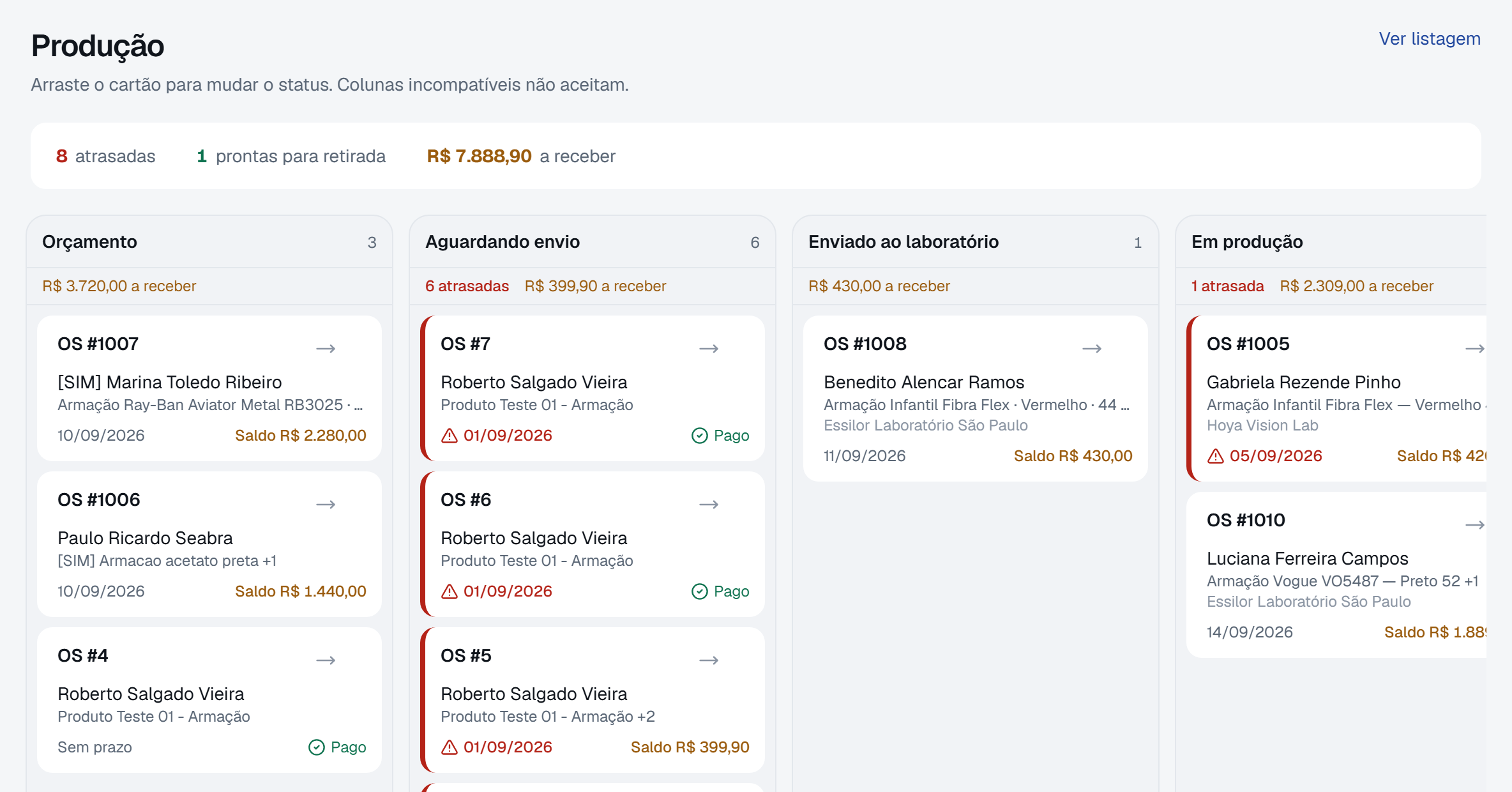Viewport: 1512px width, 792px height.
Task: Open the Ver listagem link
Action: [x=1430, y=39]
